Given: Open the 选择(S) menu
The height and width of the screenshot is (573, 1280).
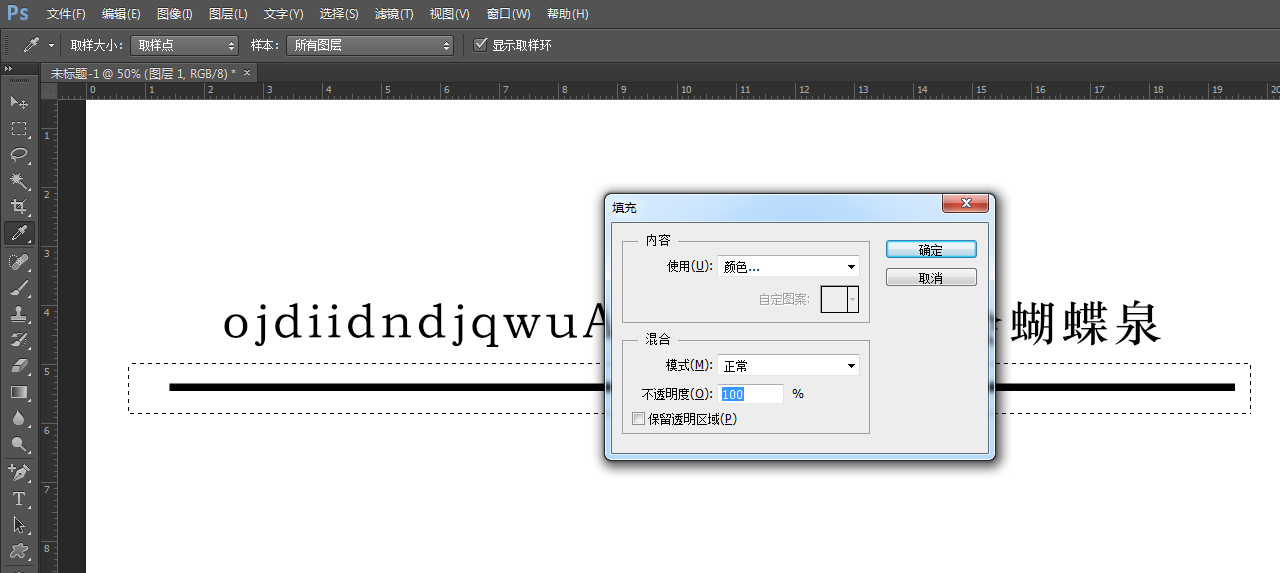Looking at the screenshot, I should pos(339,14).
